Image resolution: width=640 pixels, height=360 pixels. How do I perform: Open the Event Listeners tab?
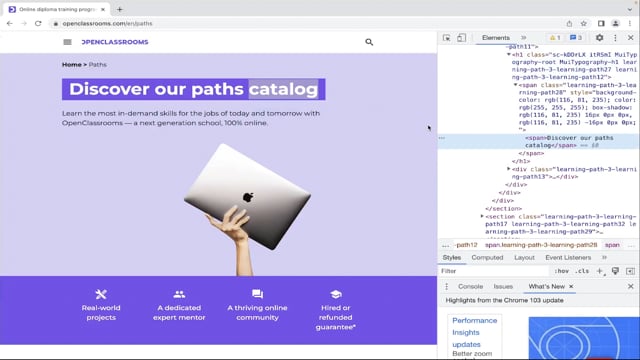[x=568, y=258]
